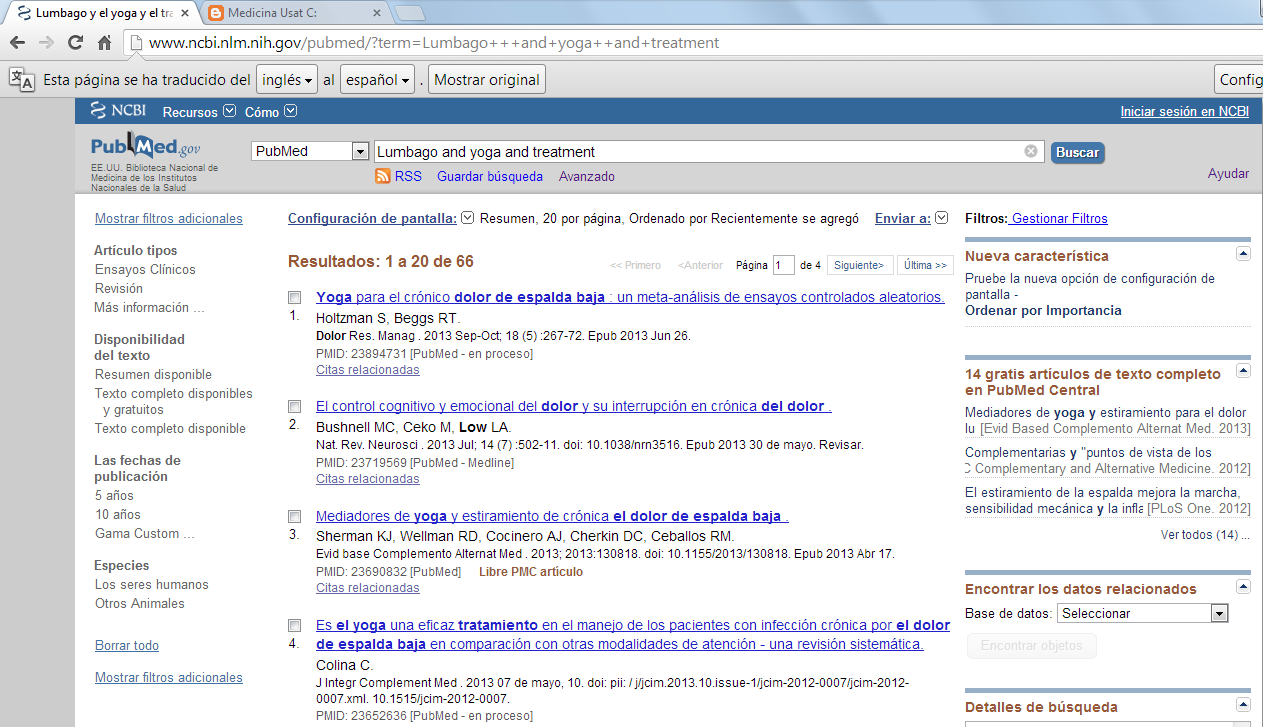This screenshot has width=1263, height=727.
Task: Click the browser Forward arrow
Action: pos(46,43)
